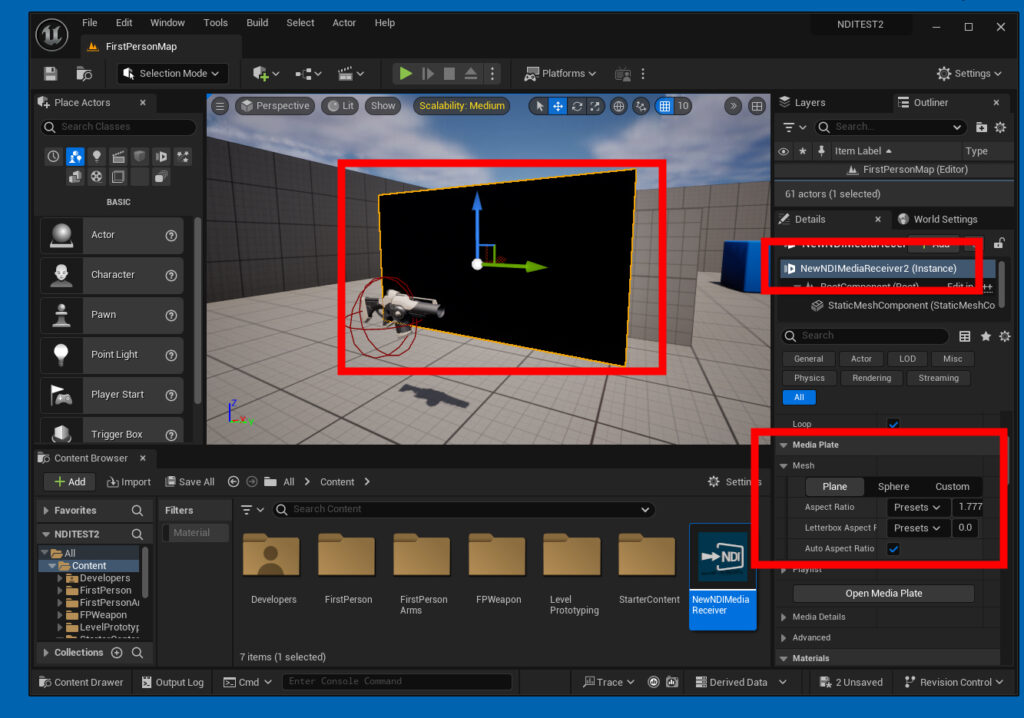Image resolution: width=1024 pixels, height=718 pixels.
Task: Open the Quickly Add Actors plus icon
Action: [x=260, y=72]
